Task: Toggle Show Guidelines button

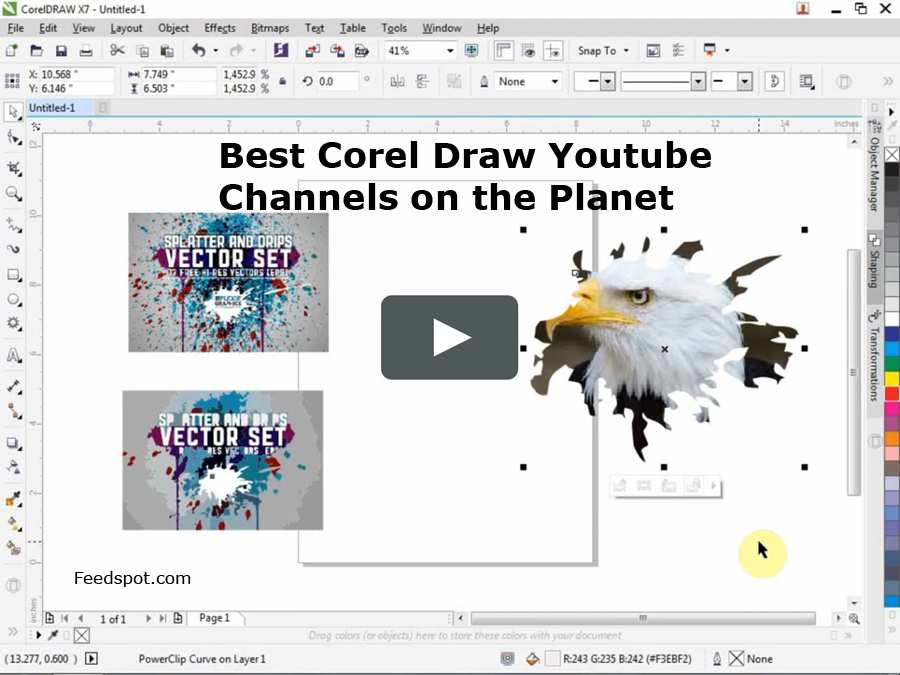Action: pos(553,51)
